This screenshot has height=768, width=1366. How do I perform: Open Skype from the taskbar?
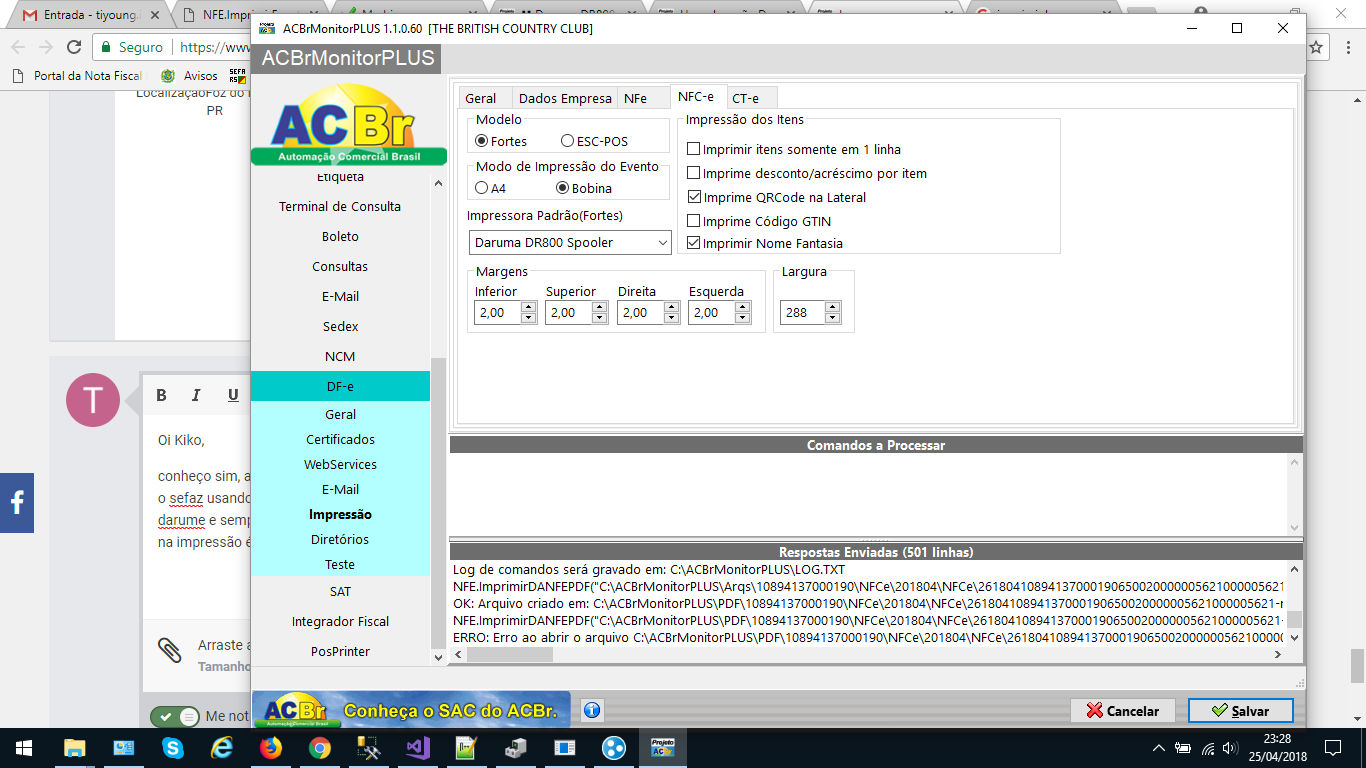[x=173, y=747]
